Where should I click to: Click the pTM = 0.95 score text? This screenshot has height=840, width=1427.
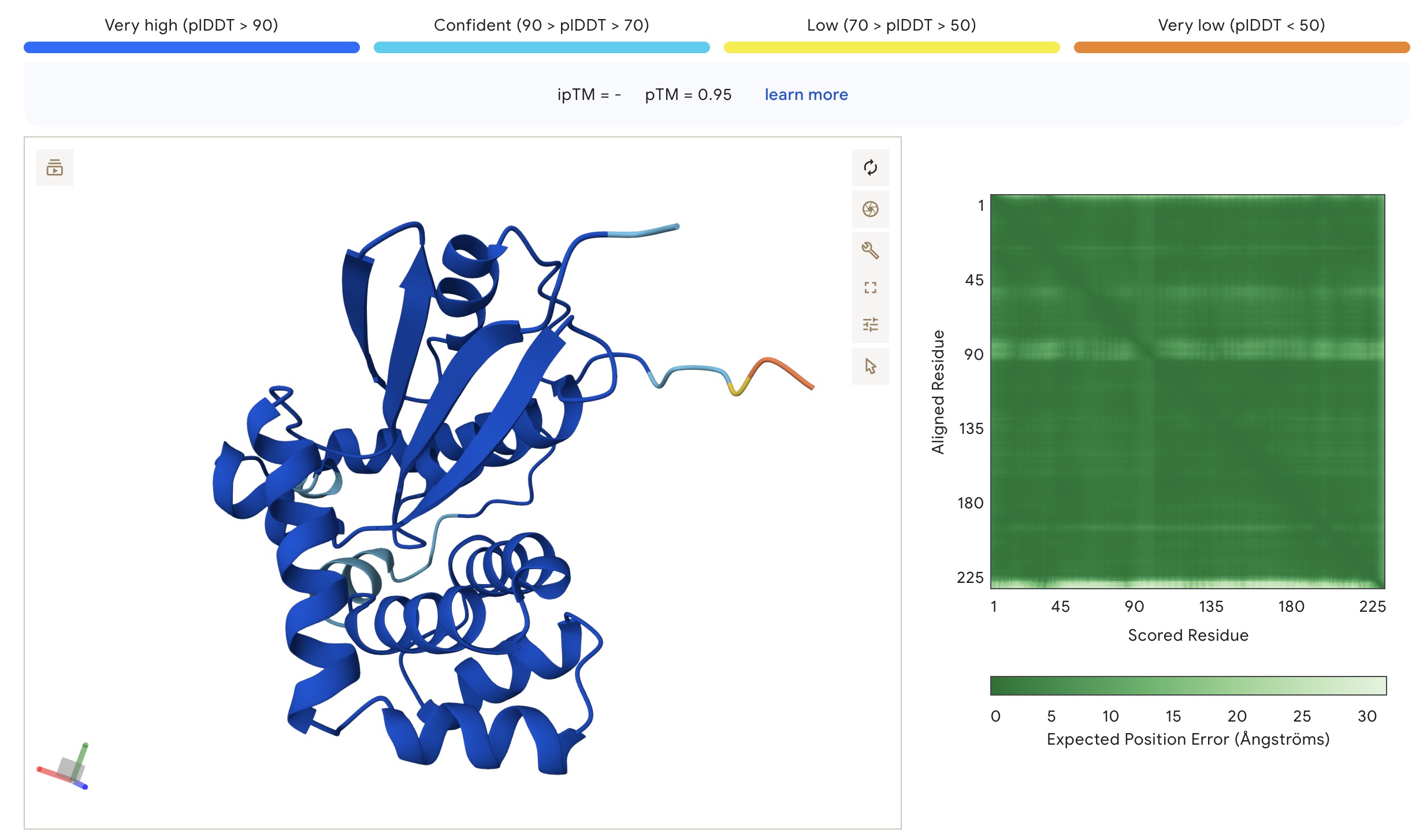688,95
